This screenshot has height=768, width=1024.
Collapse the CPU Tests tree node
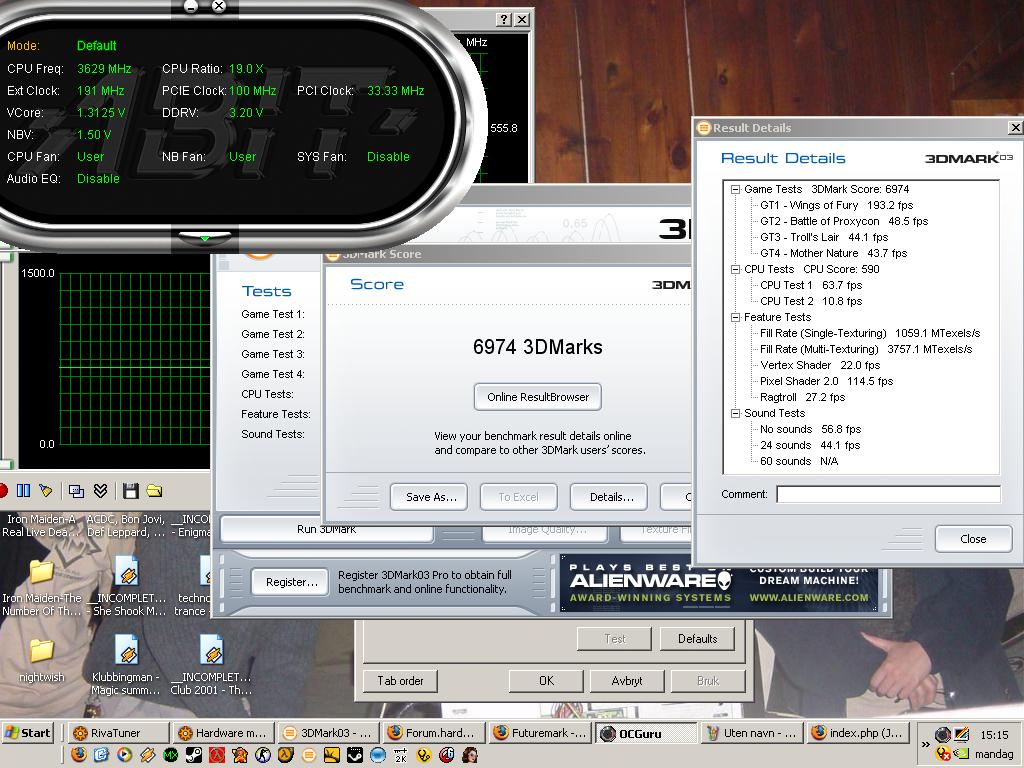[735, 269]
